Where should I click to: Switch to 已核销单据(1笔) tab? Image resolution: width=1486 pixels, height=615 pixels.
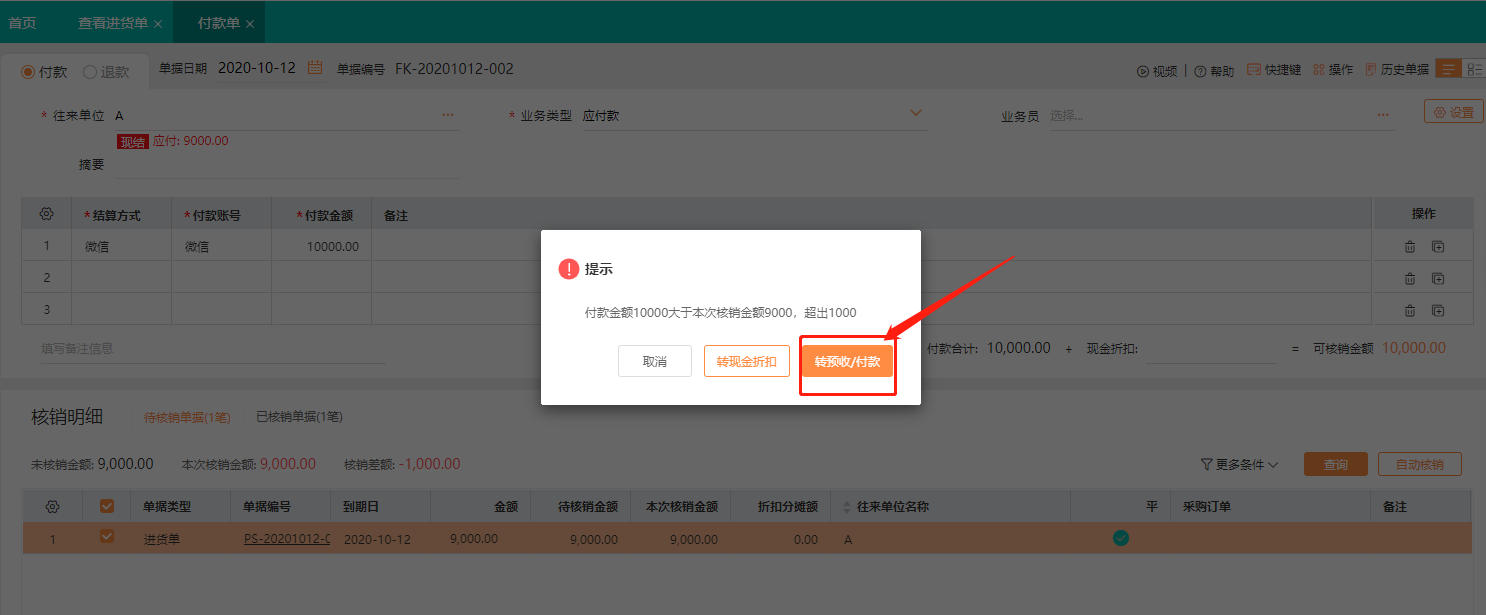point(299,417)
